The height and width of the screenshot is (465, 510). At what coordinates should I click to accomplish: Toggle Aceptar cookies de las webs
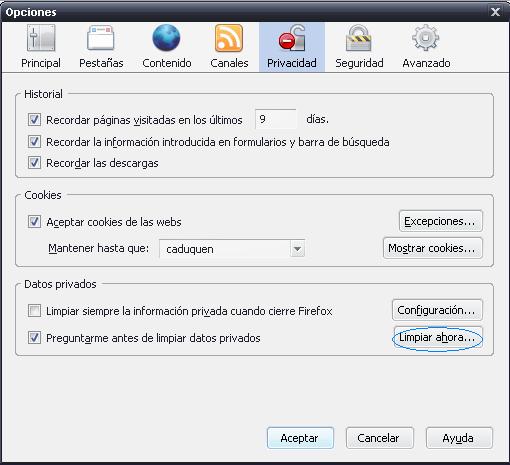coord(34,222)
